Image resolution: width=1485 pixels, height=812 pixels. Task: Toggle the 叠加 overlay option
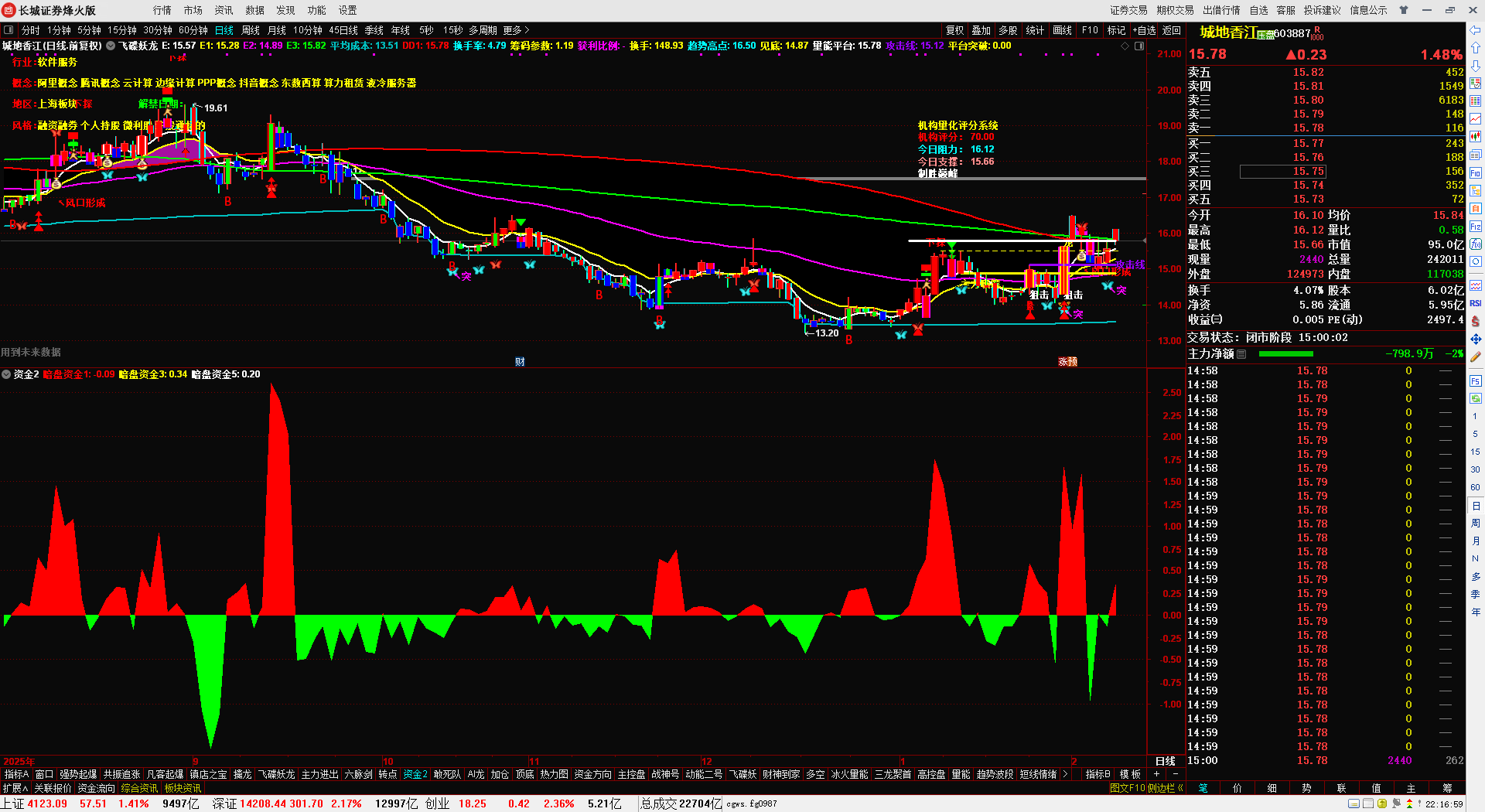coord(981,30)
